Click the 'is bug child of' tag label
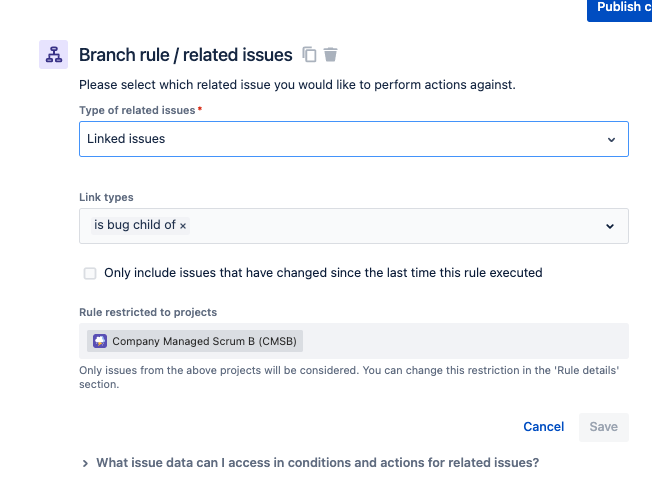Image resolution: width=652 pixels, height=482 pixels. coord(135,225)
